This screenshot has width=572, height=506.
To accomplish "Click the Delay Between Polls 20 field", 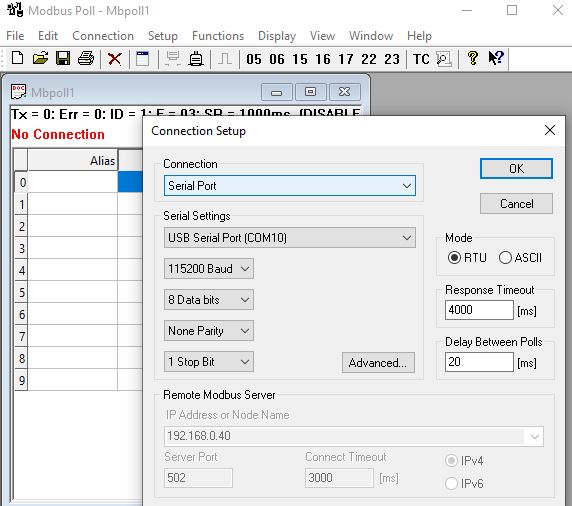I will pyautogui.click(x=479, y=362).
